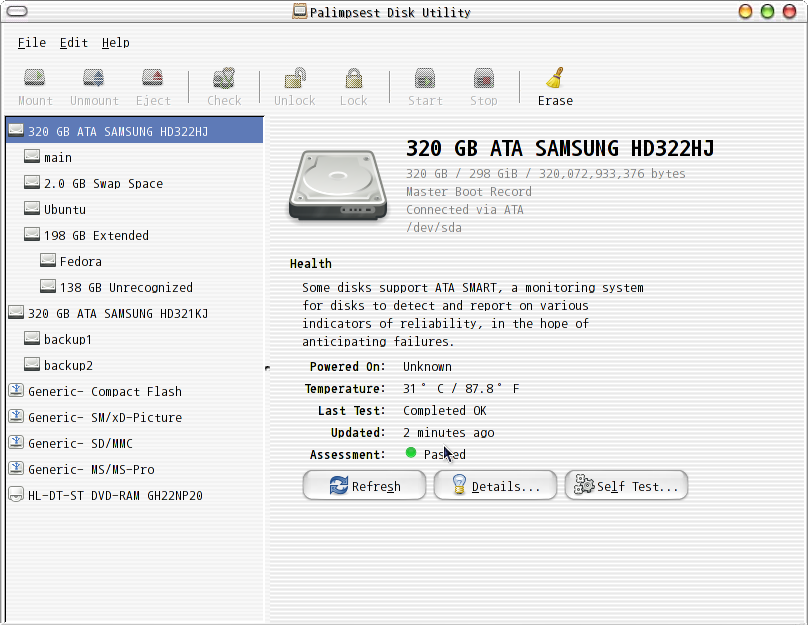Click the 'Master Boot Record' text
Image resolution: width=808 pixels, height=625 pixels.
pos(468,192)
